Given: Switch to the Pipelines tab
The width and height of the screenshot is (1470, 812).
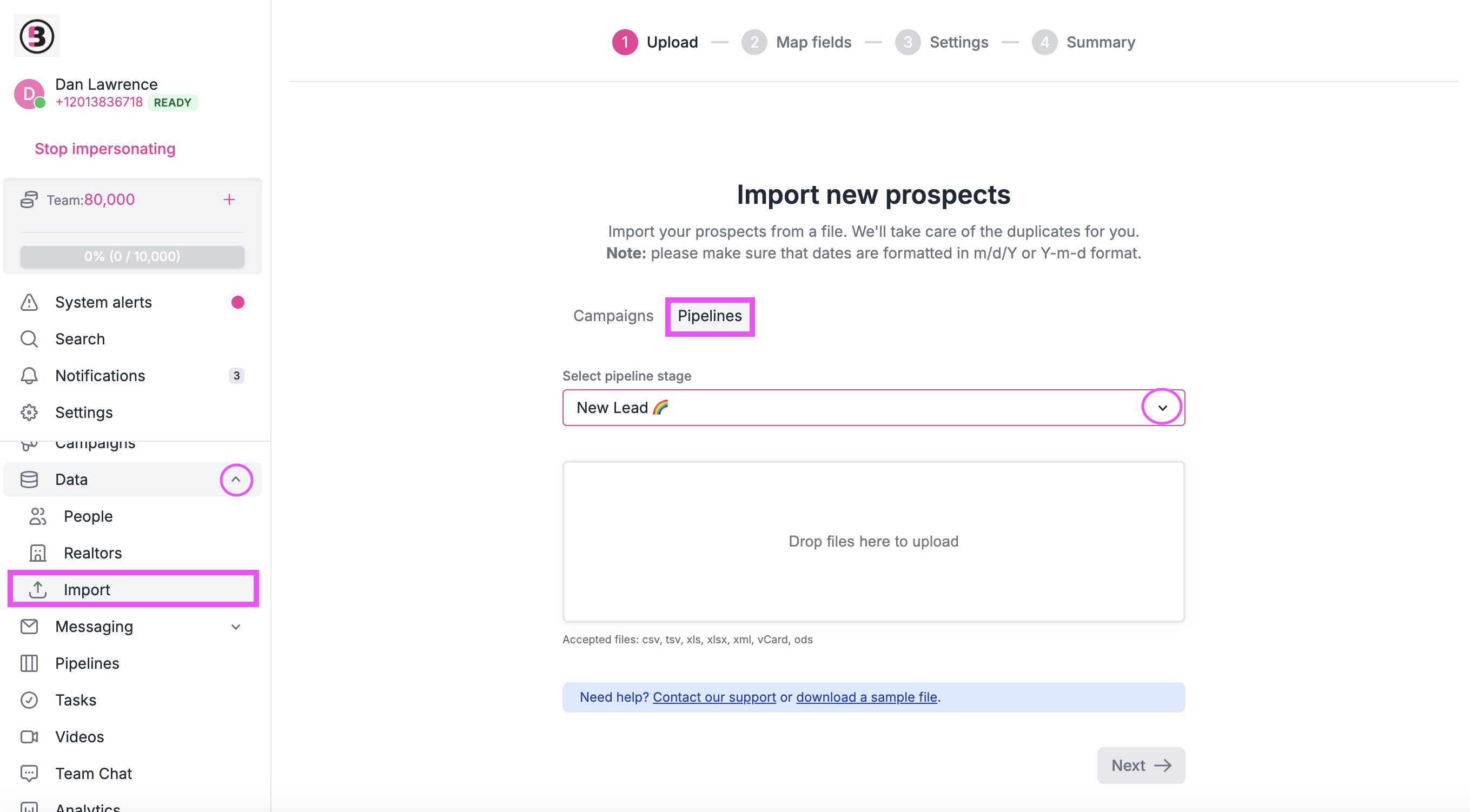Looking at the screenshot, I should [x=710, y=316].
